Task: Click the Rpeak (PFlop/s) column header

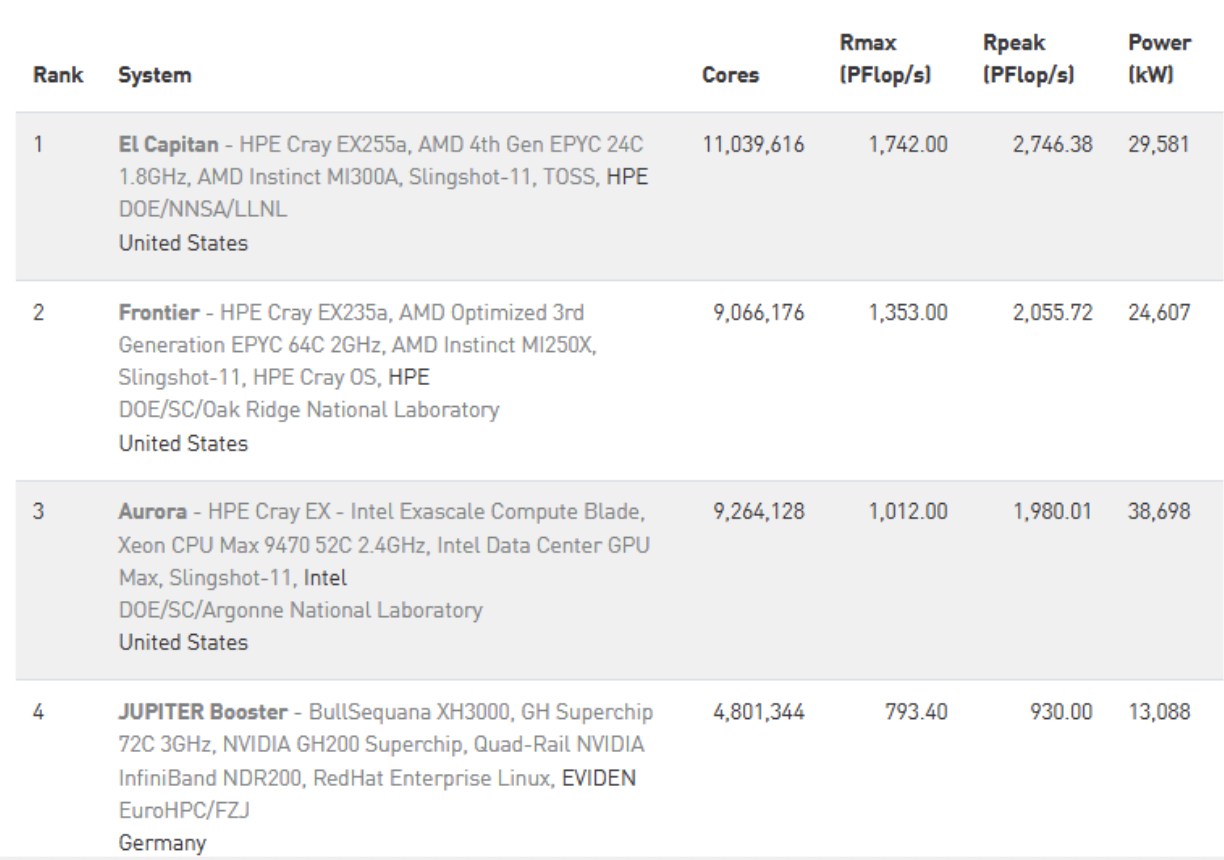Action: pos(1029,59)
